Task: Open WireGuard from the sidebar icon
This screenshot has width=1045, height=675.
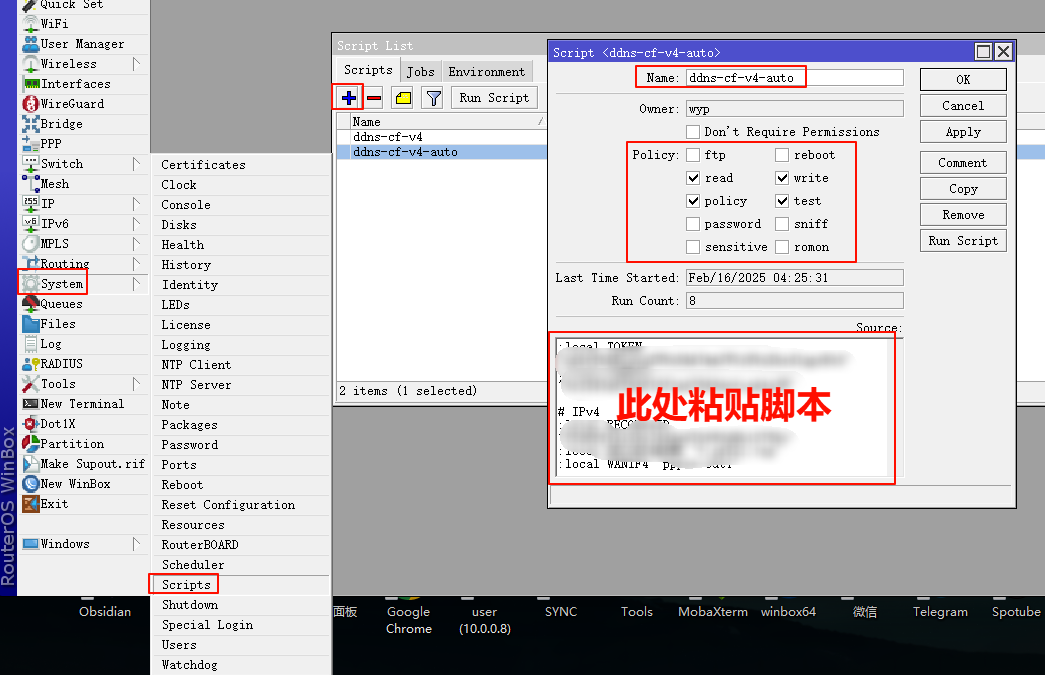Action: click(x=31, y=104)
